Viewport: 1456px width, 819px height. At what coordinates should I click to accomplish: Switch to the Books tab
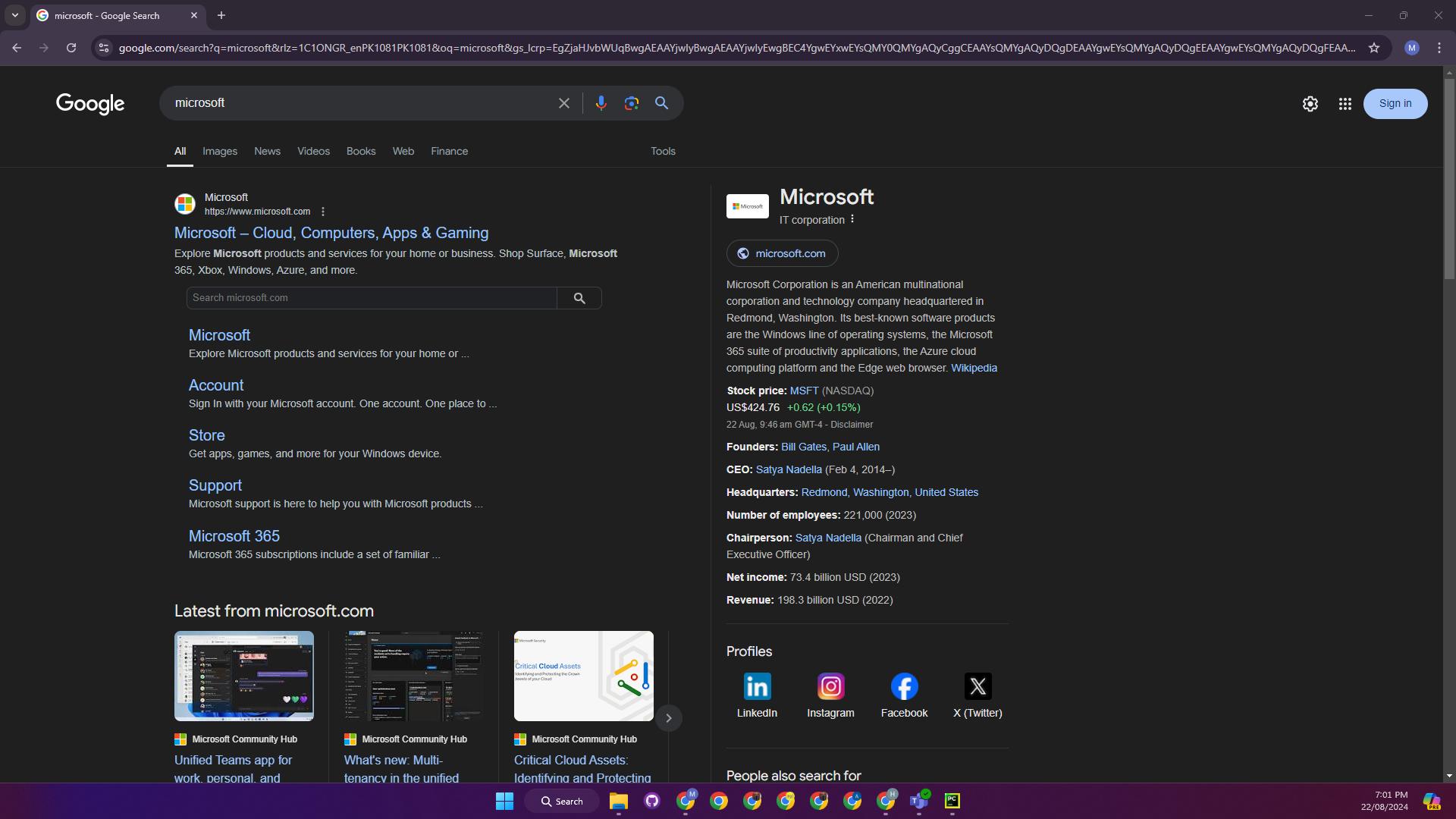click(361, 151)
